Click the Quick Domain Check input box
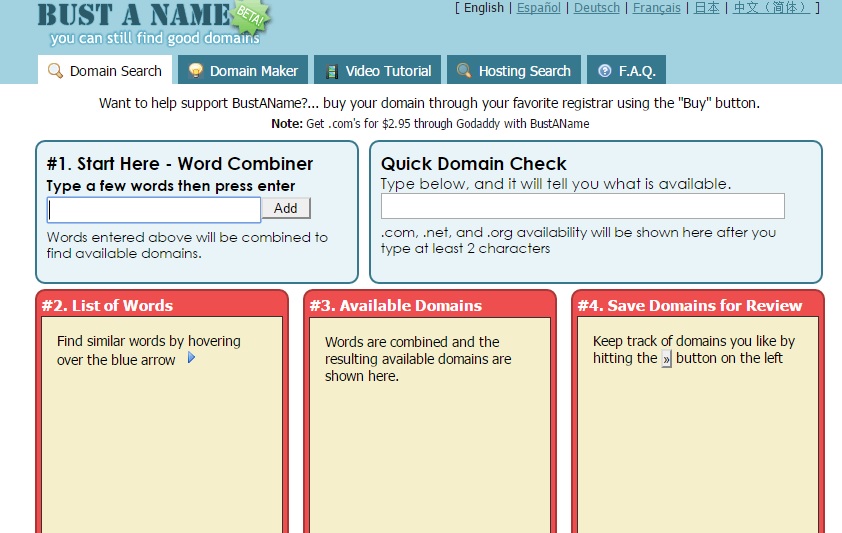This screenshot has height=533, width=842. pyautogui.click(x=582, y=206)
